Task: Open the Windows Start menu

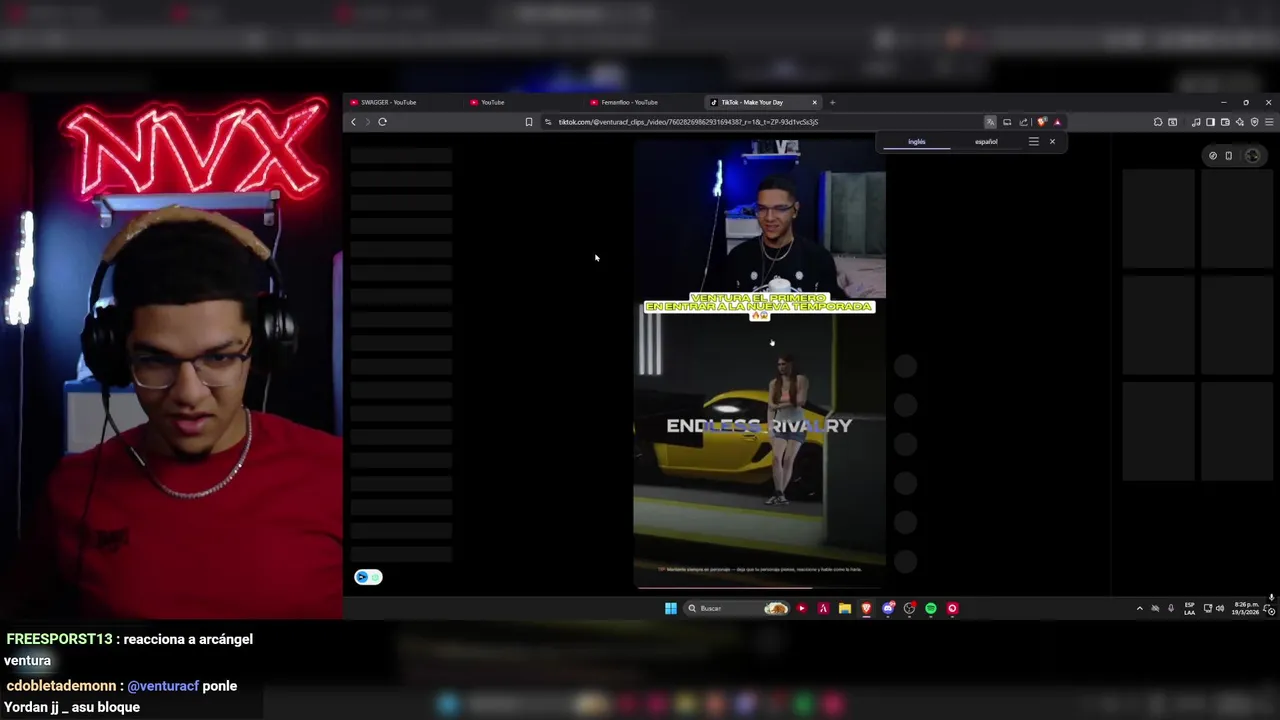Action: (671, 608)
